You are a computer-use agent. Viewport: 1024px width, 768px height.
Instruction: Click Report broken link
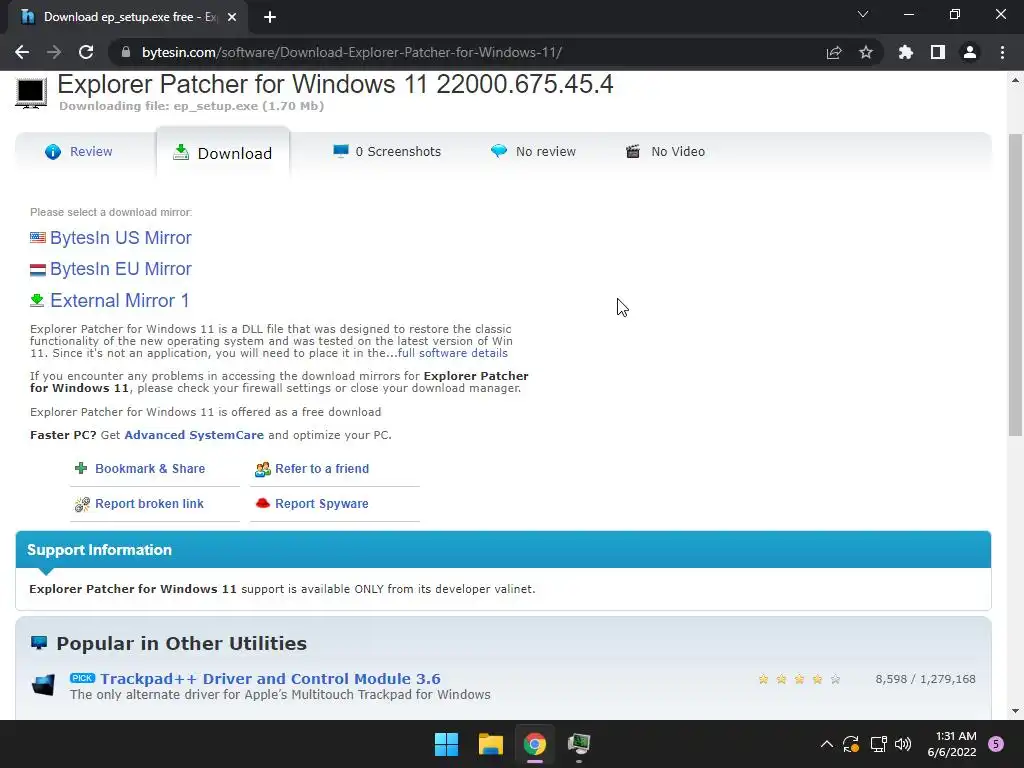(150, 504)
